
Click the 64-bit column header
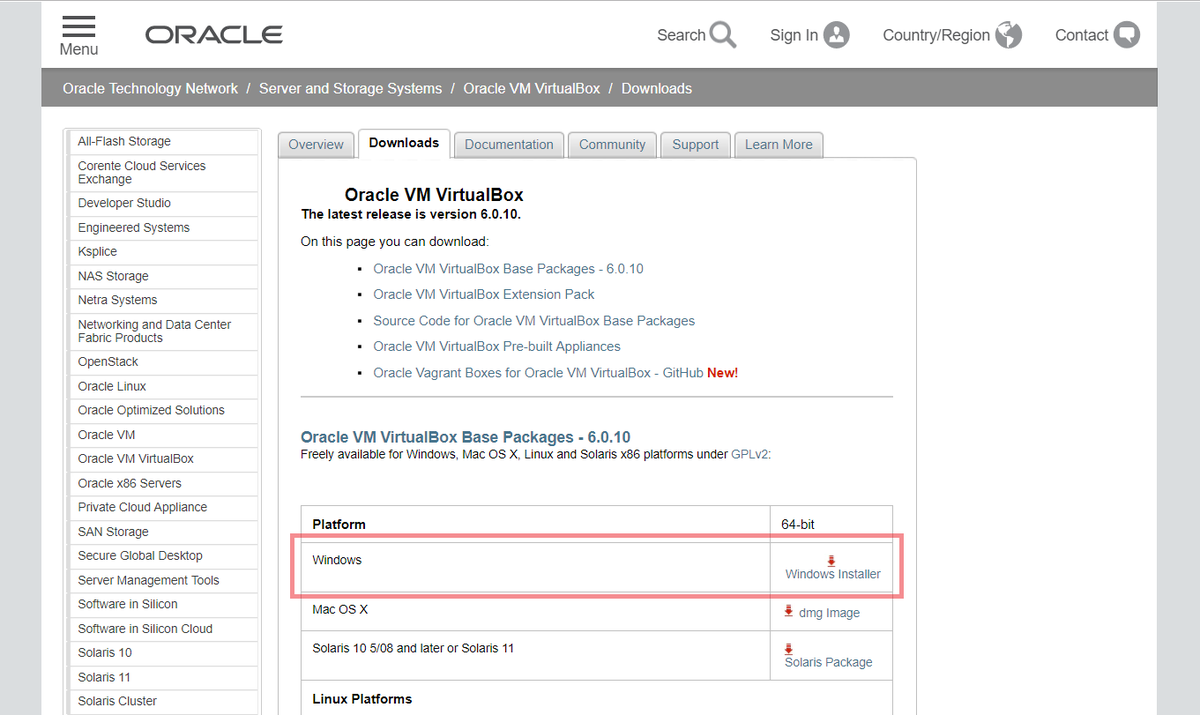pos(799,524)
